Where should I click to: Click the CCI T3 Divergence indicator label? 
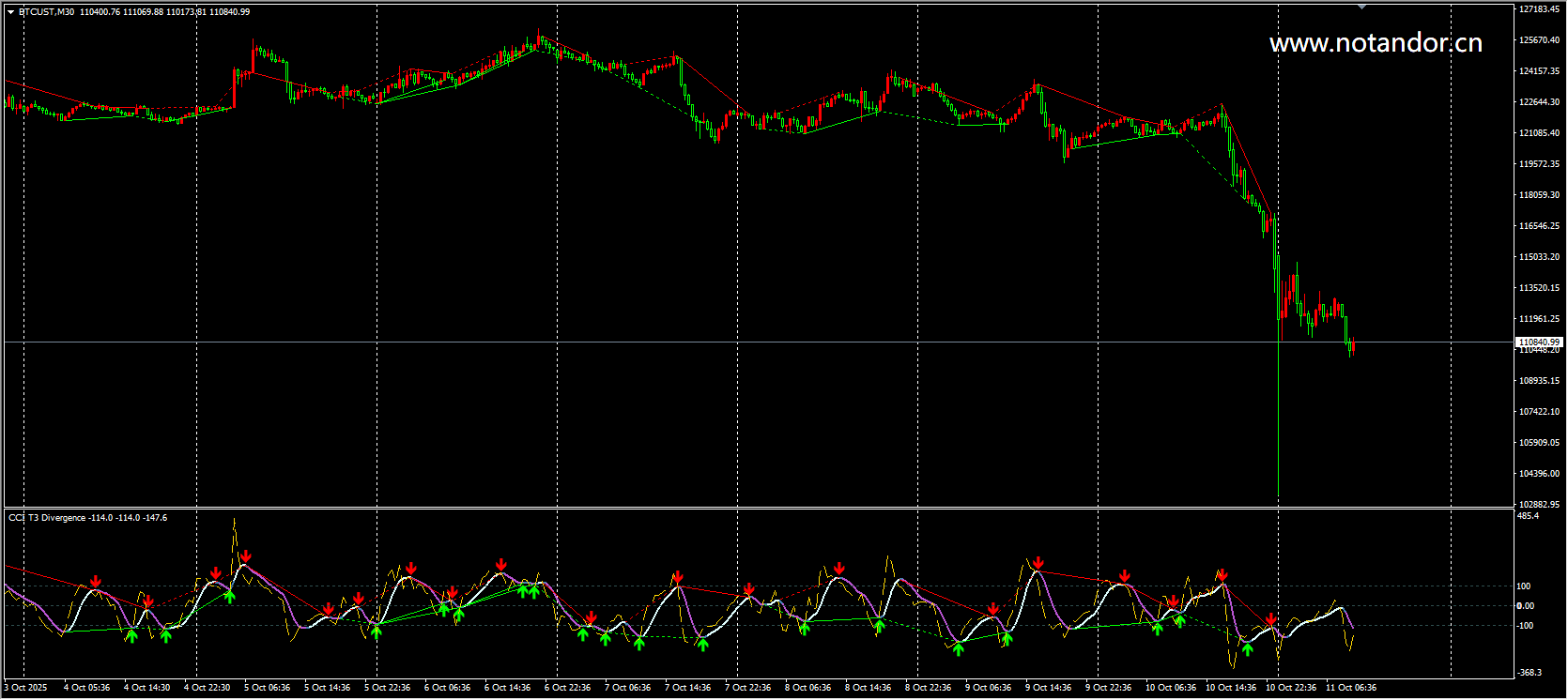click(x=87, y=518)
